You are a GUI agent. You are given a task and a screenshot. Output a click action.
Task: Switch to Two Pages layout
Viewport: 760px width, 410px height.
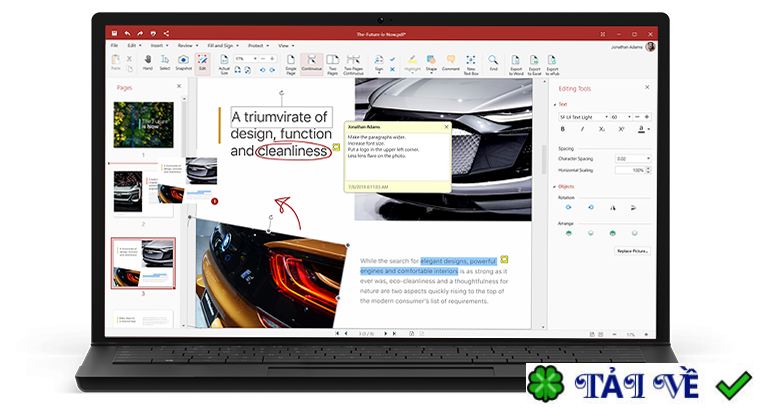point(332,64)
